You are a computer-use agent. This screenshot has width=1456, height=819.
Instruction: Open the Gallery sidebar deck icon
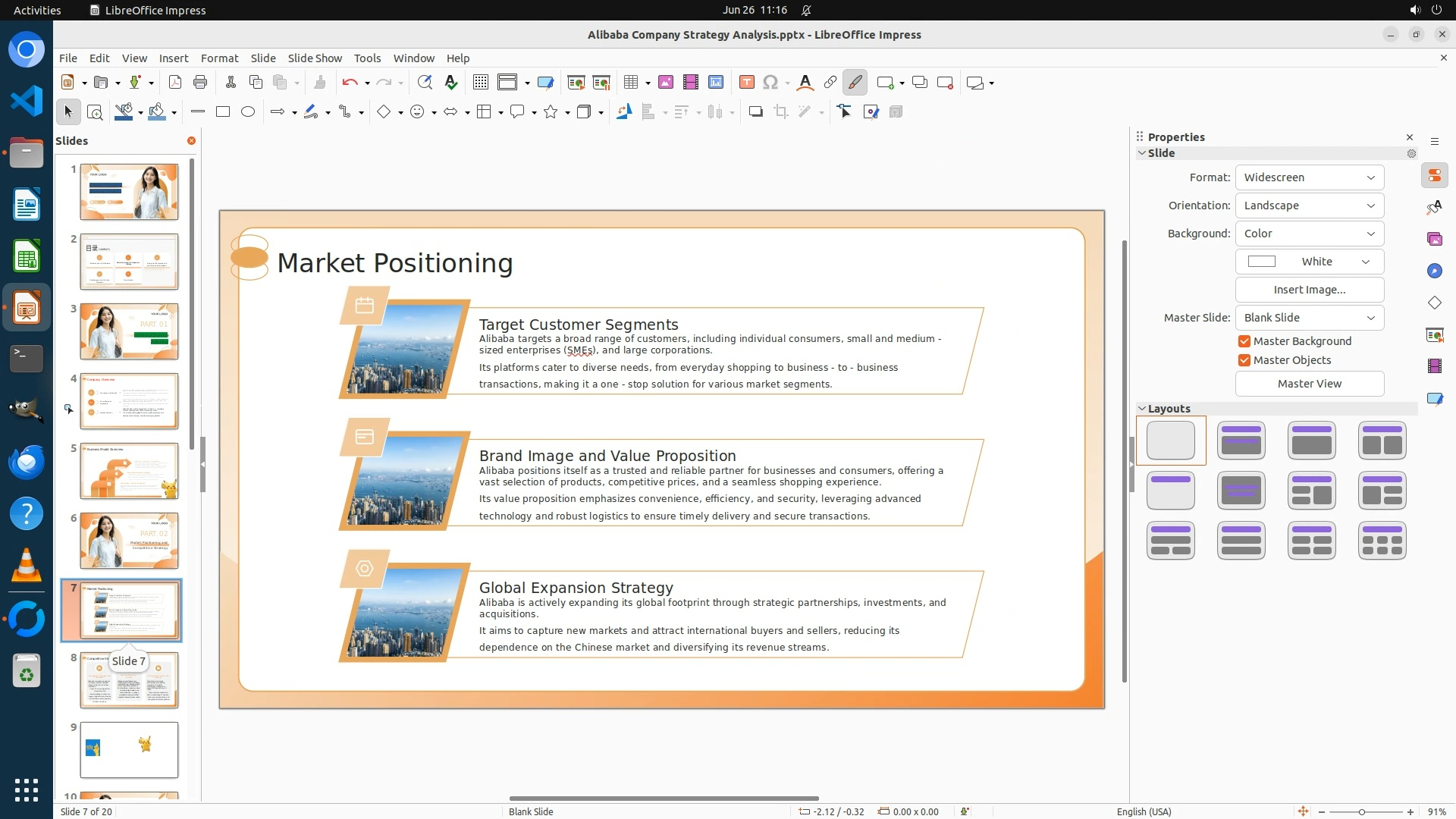click(1434, 239)
